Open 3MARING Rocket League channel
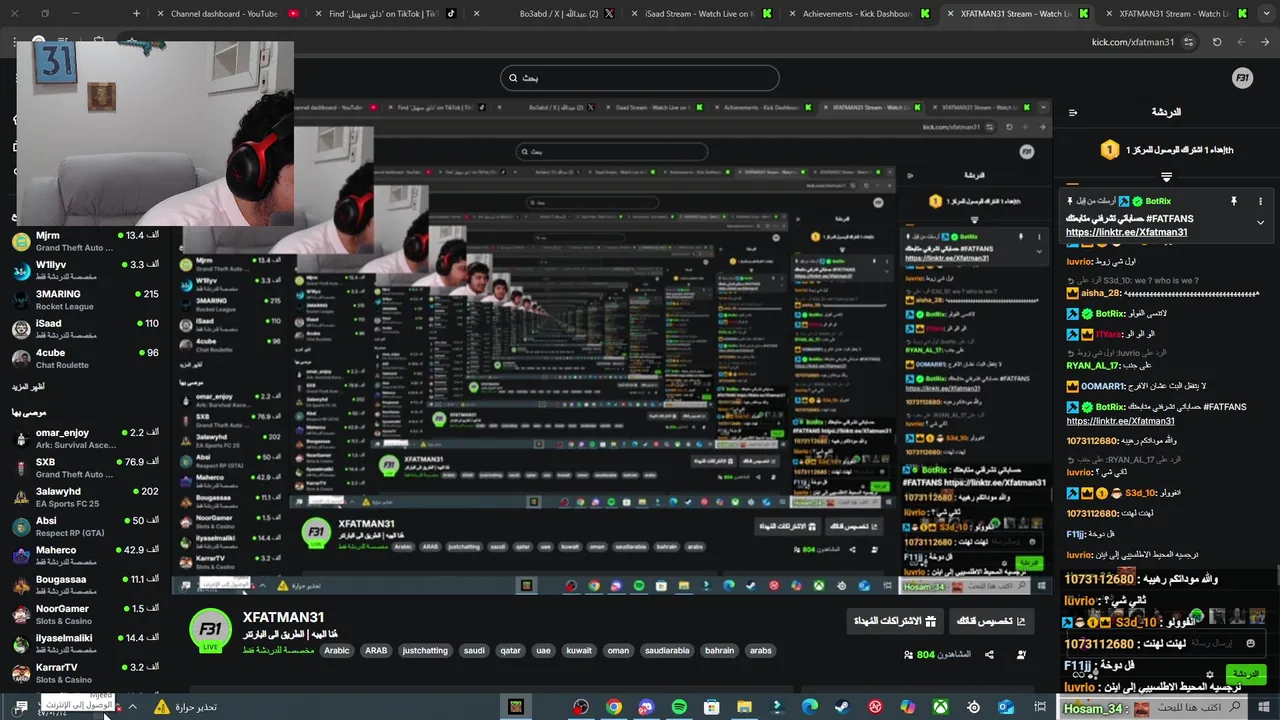This screenshot has width=1280, height=720. (x=85, y=300)
